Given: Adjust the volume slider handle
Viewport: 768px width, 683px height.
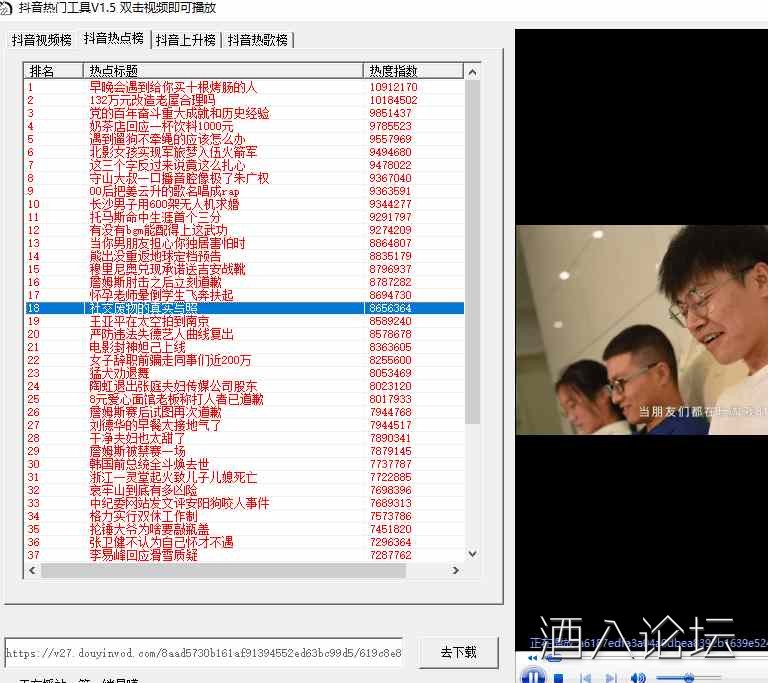Looking at the screenshot, I should coord(689,678).
